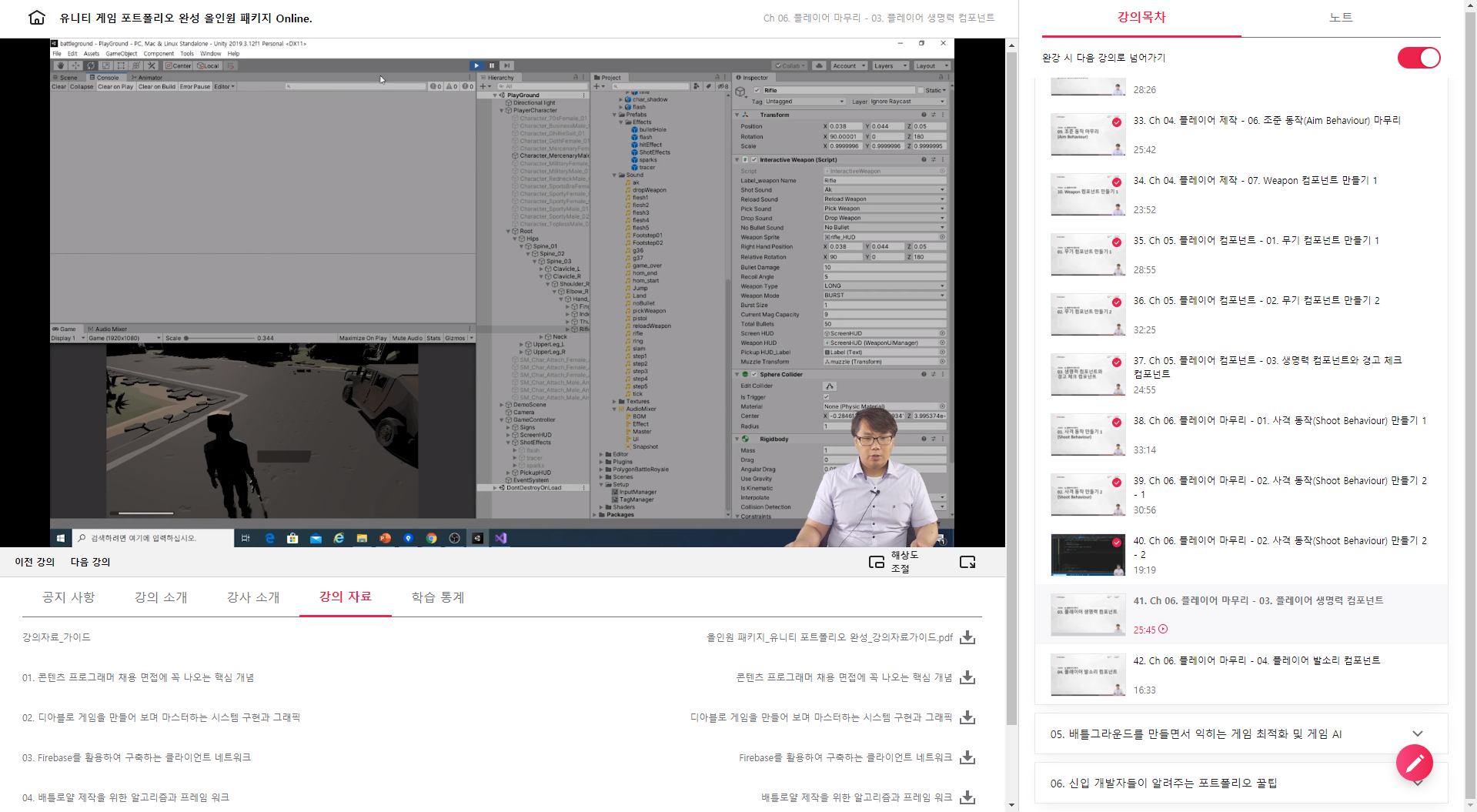
Task: Go to the course home icon
Action: (x=36, y=18)
